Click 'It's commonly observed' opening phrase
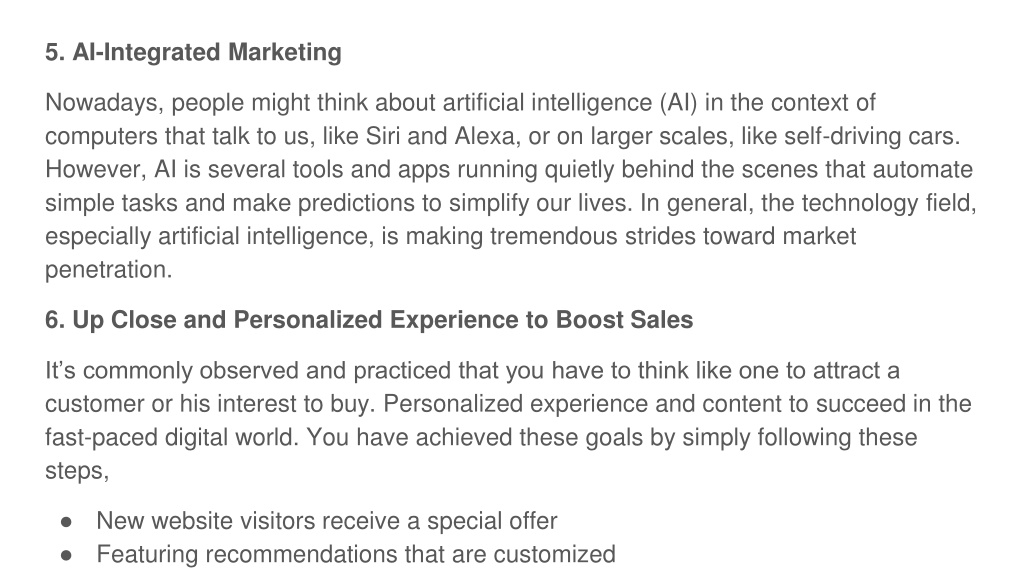The image size is (1024, 576). tap(172, 370)
